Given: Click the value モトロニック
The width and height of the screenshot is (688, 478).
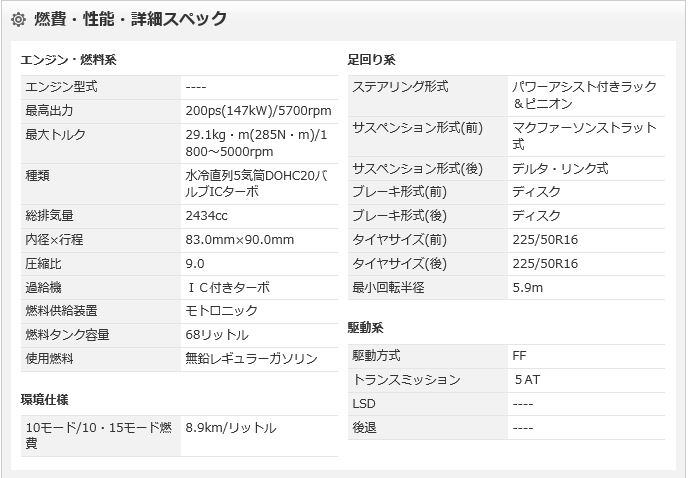Looking at the screenshot, I should click(221, 311).
